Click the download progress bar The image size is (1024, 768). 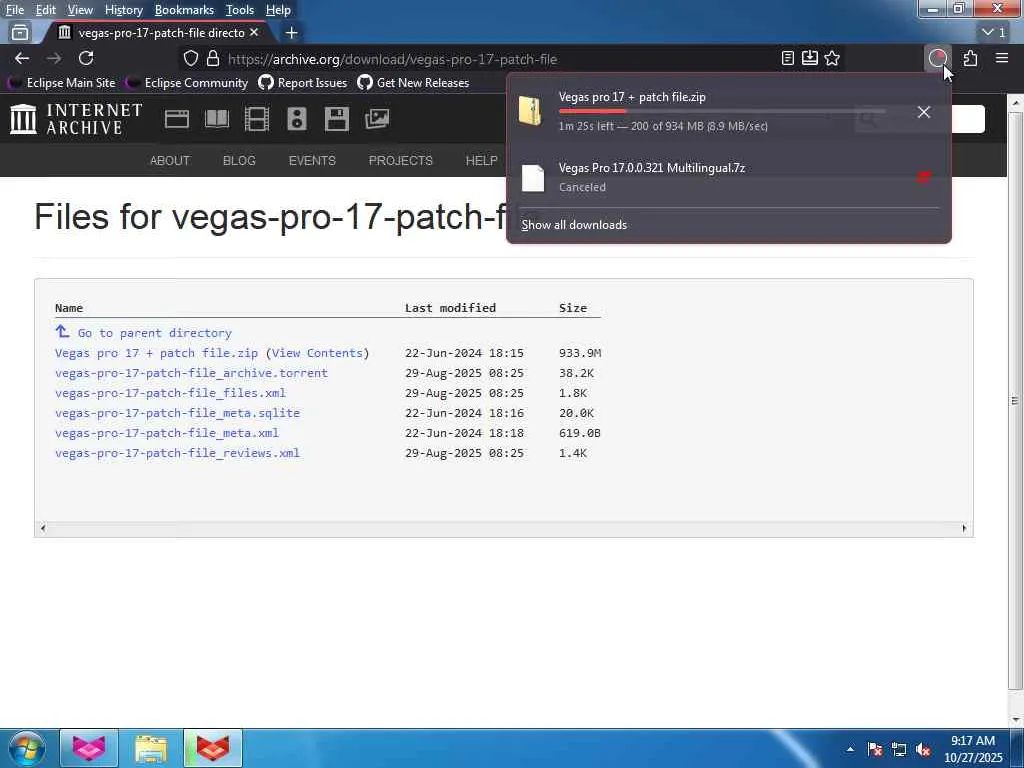(x=722, y=112)
